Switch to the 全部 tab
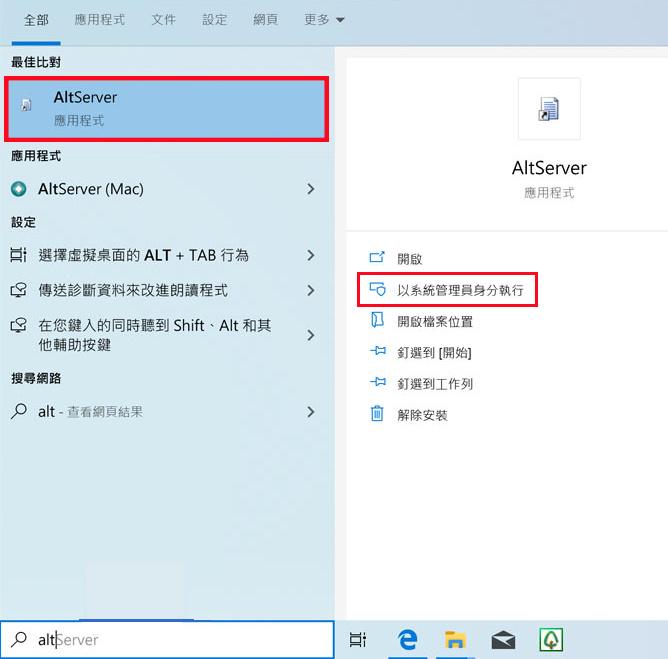The width and height of the screenshot is (668, 659). (x=36, y=20)
